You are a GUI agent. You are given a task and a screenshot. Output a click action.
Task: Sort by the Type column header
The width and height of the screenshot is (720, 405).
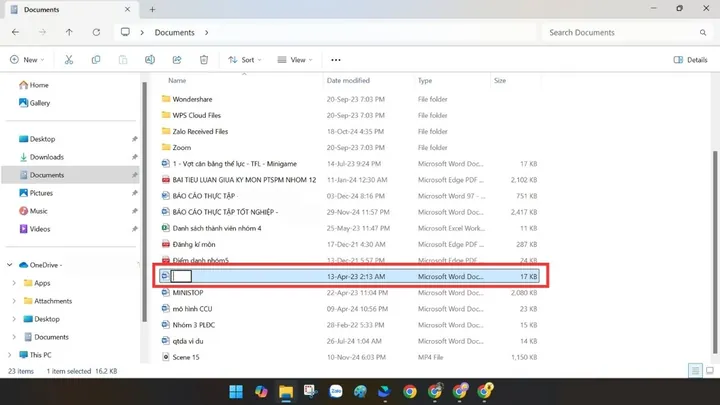click(425, 80)
